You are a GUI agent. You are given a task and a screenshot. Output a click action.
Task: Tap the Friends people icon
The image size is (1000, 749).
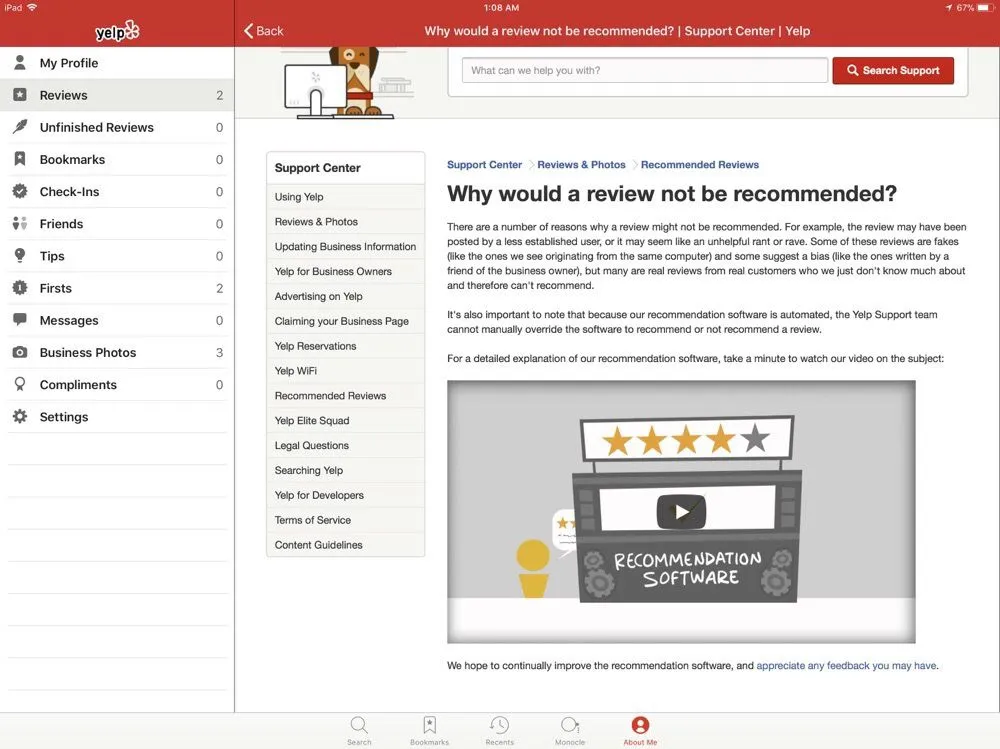(20, 223)
